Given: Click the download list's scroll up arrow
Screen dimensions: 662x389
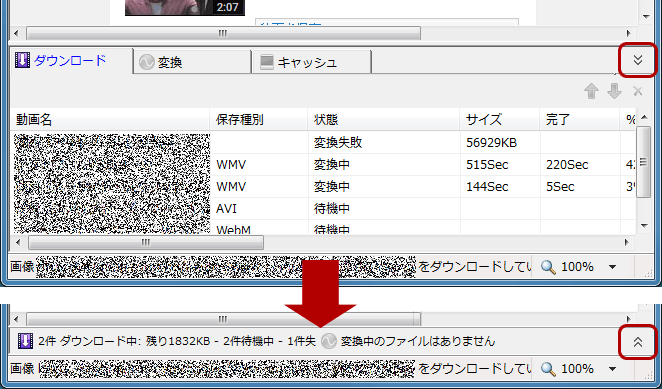Looking at the screenshot, I should coord(643,117).
